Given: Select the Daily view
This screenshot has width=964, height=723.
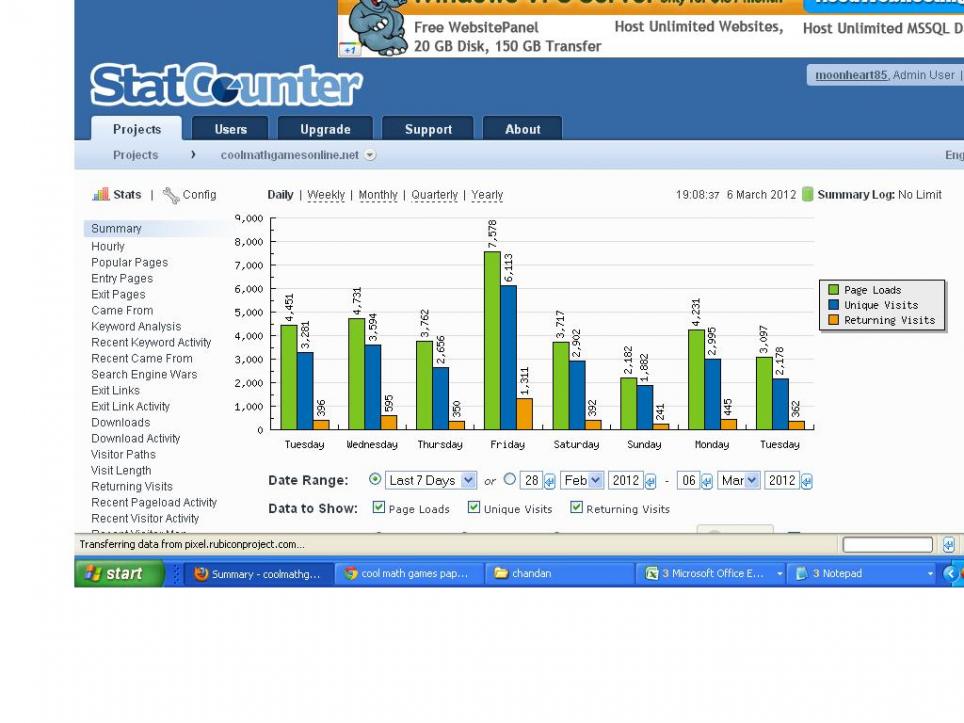Looking at the screenshot, I should pyautogui.click(x=280, y=195).
